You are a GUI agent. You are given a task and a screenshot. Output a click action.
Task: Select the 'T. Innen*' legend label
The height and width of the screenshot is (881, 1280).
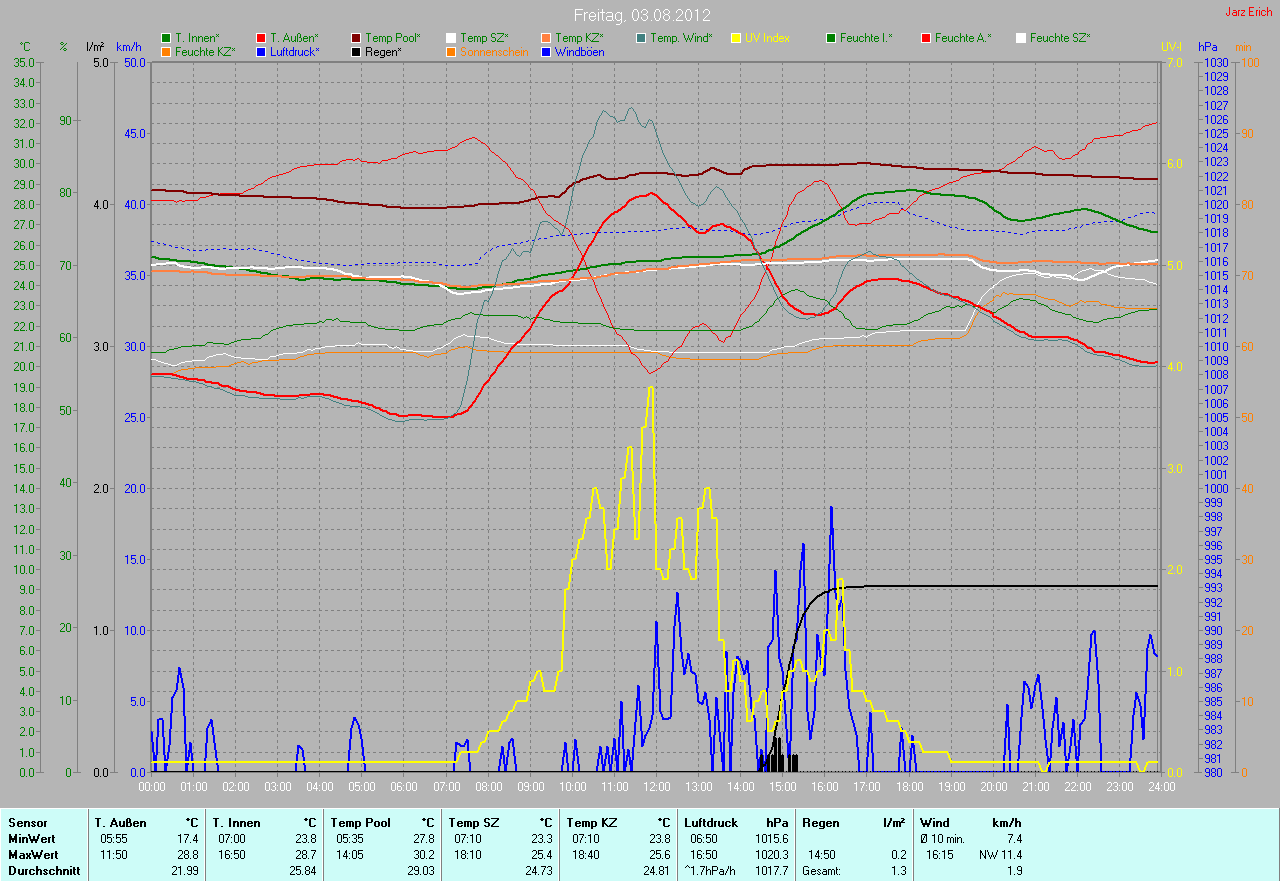tap(197, 38)
